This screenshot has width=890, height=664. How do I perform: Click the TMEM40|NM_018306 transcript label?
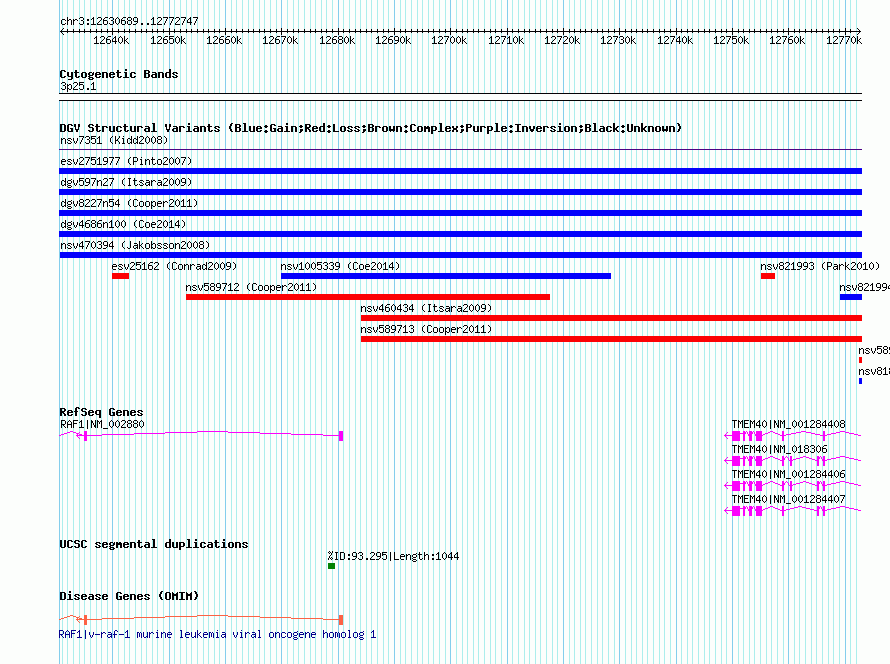coord(779,449)
